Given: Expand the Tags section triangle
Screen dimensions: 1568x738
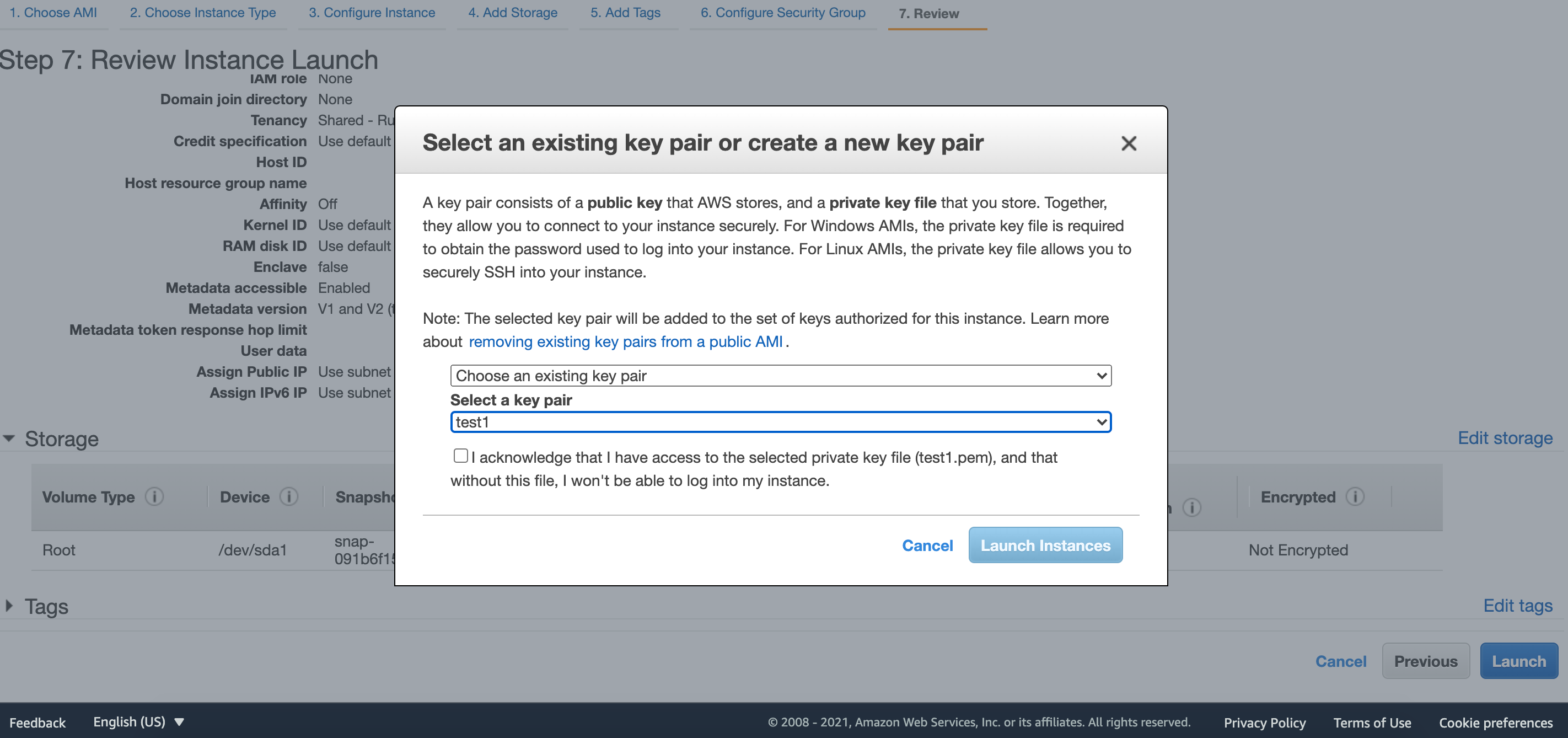Looking at the screenshot, I should 9,606.
